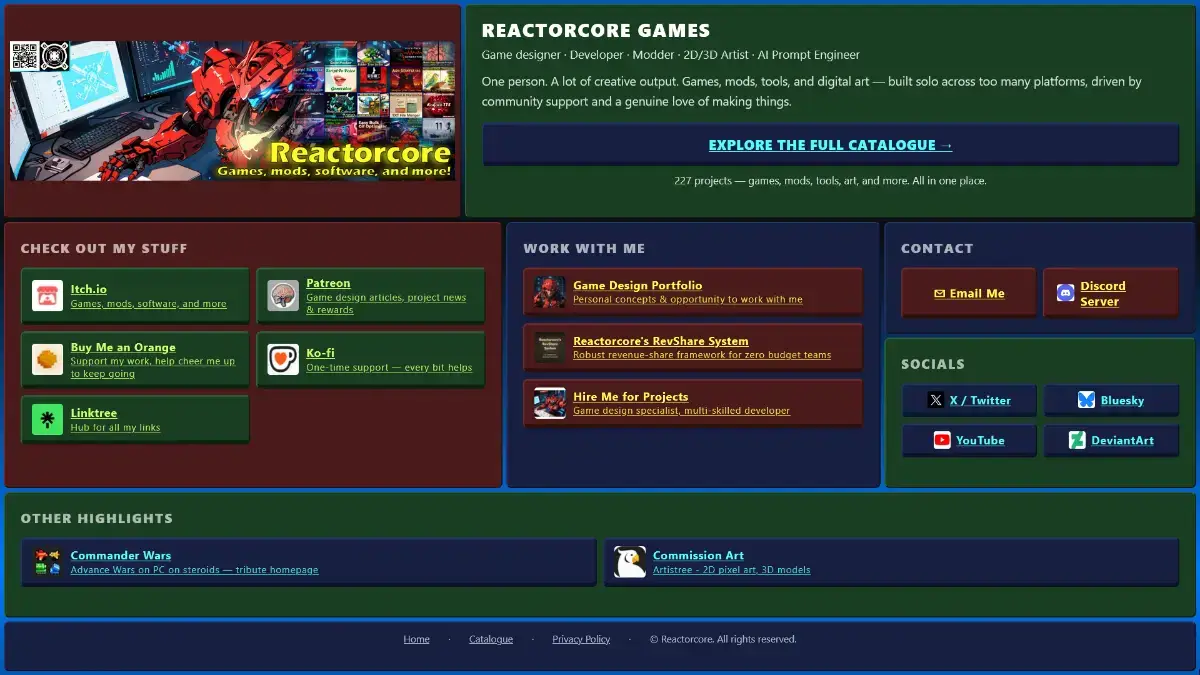
Task: Click the REACTORCORE GAMES heading
Action: point(596,31)
